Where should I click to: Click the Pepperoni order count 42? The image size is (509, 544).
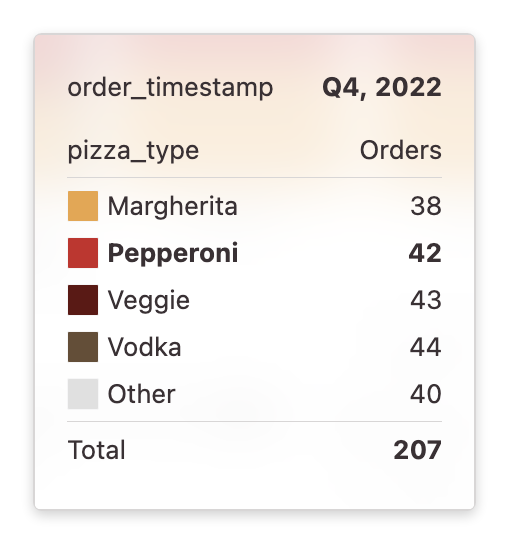click(425, 253)
